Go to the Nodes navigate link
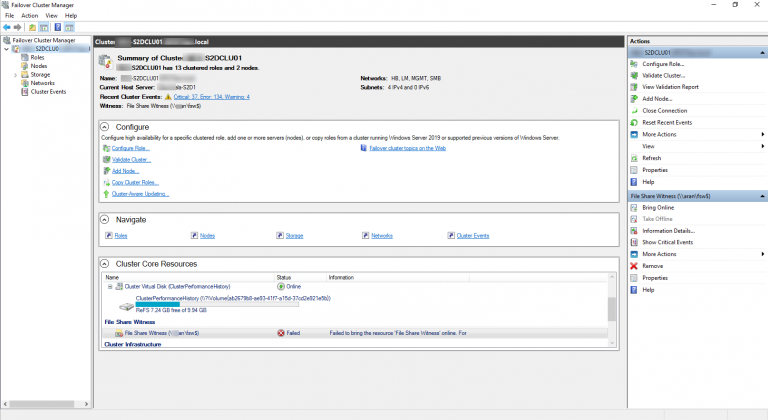This screenshot has height=420, width=768. pos(207,236)
